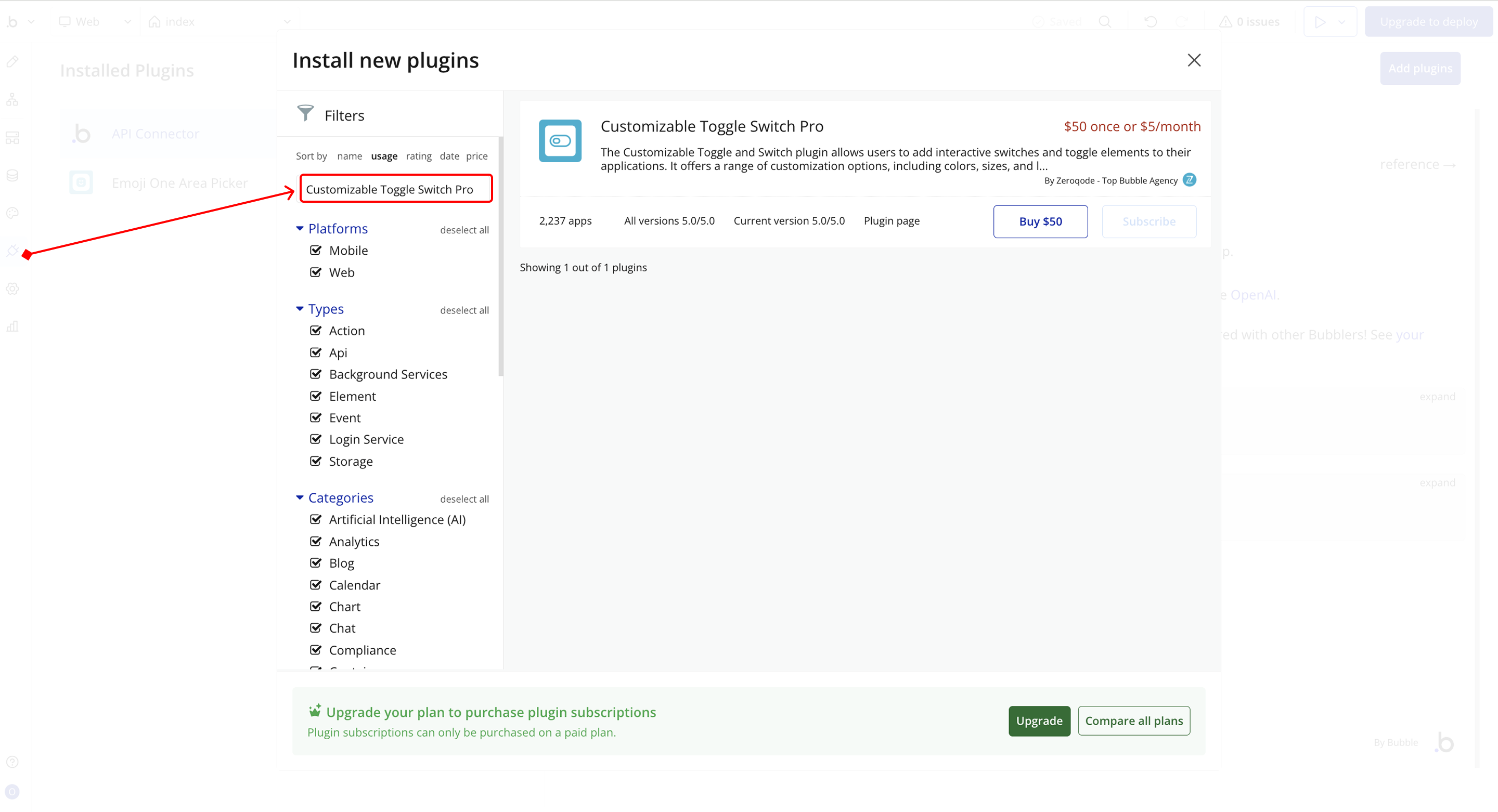
Task: Collapse the Types filter section
Action: click(300, 309)
